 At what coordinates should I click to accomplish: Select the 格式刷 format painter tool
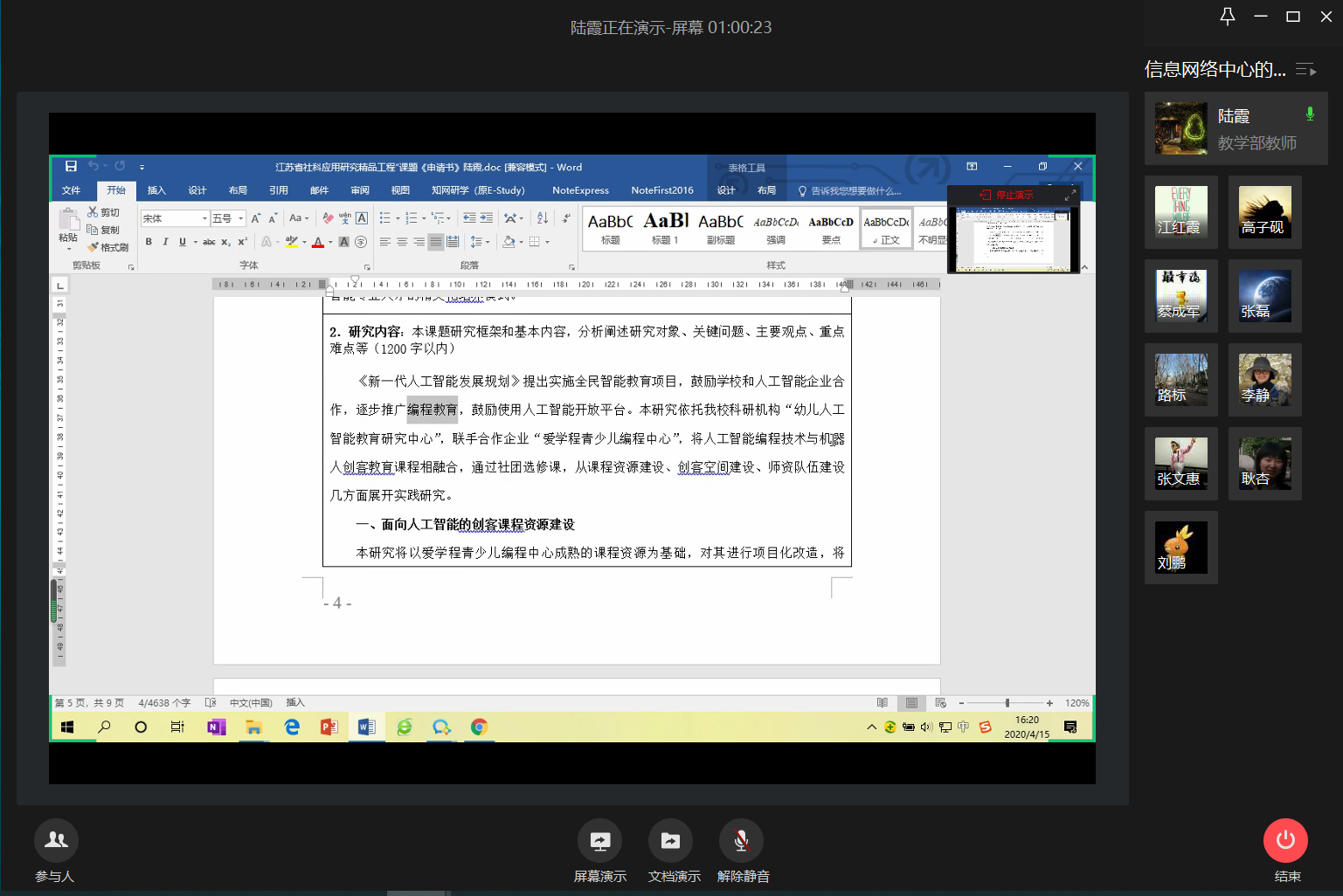click(x=109, y=247)
